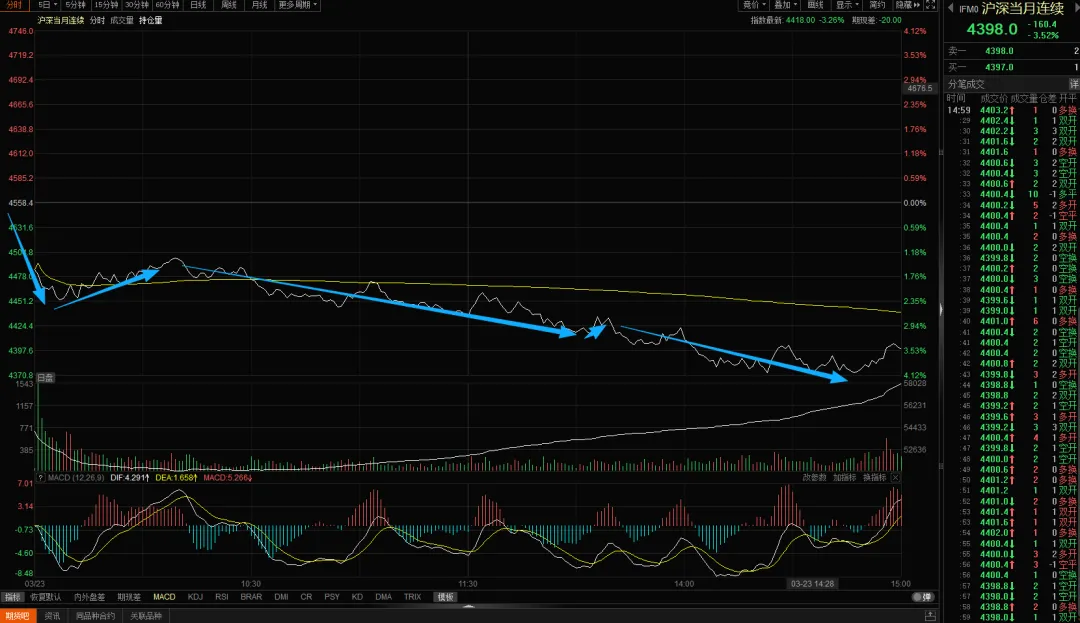The height and width of the screenshot is (623, 1080).
Task: Close the MACD indicator panel
Action: click(x=895, y=478)
